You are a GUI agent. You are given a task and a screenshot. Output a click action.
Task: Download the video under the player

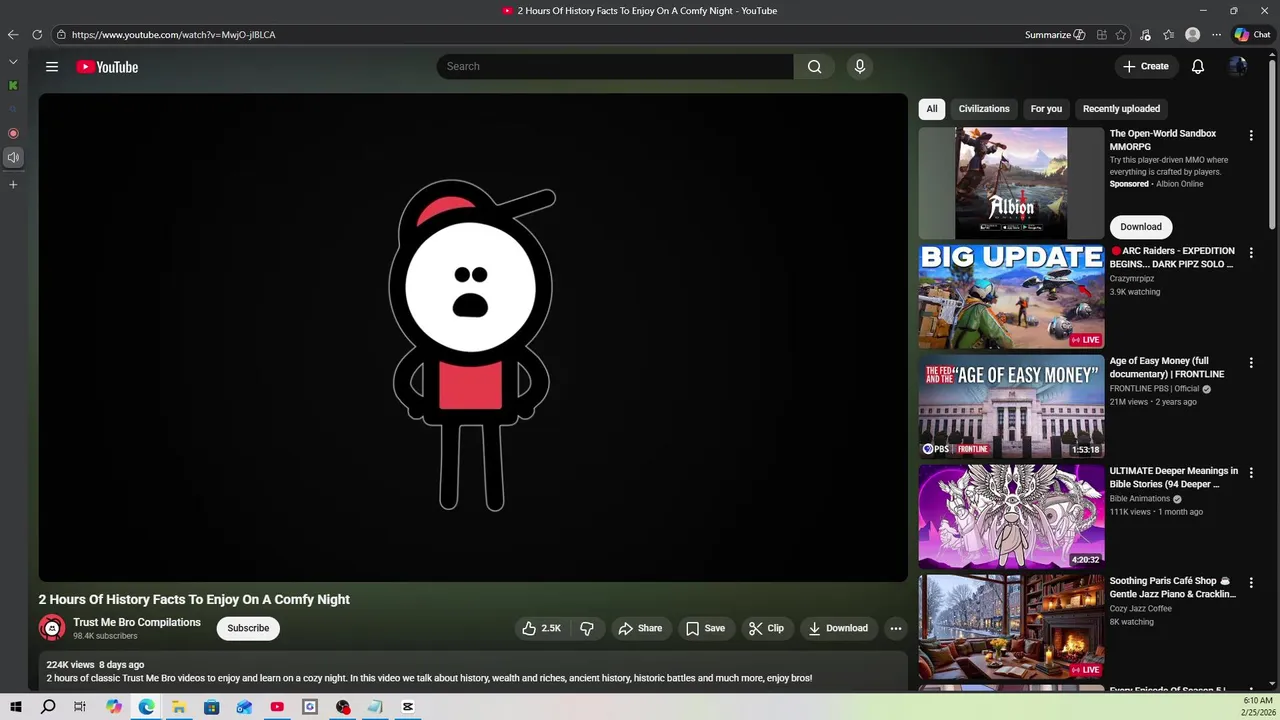point(838,628)
